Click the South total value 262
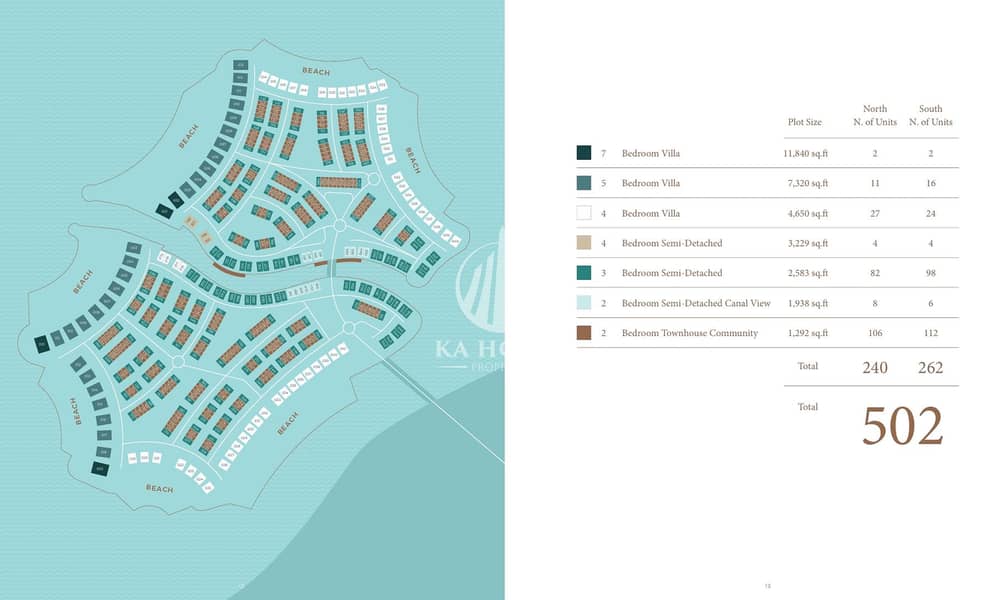This screenshot has height=600, width=1005. coord(930,368)
